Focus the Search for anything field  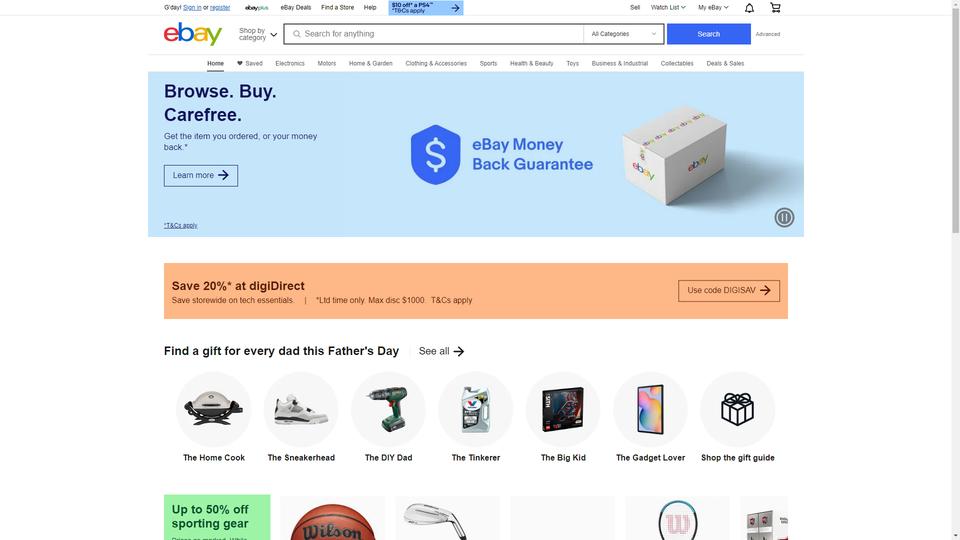coord(433,34)
